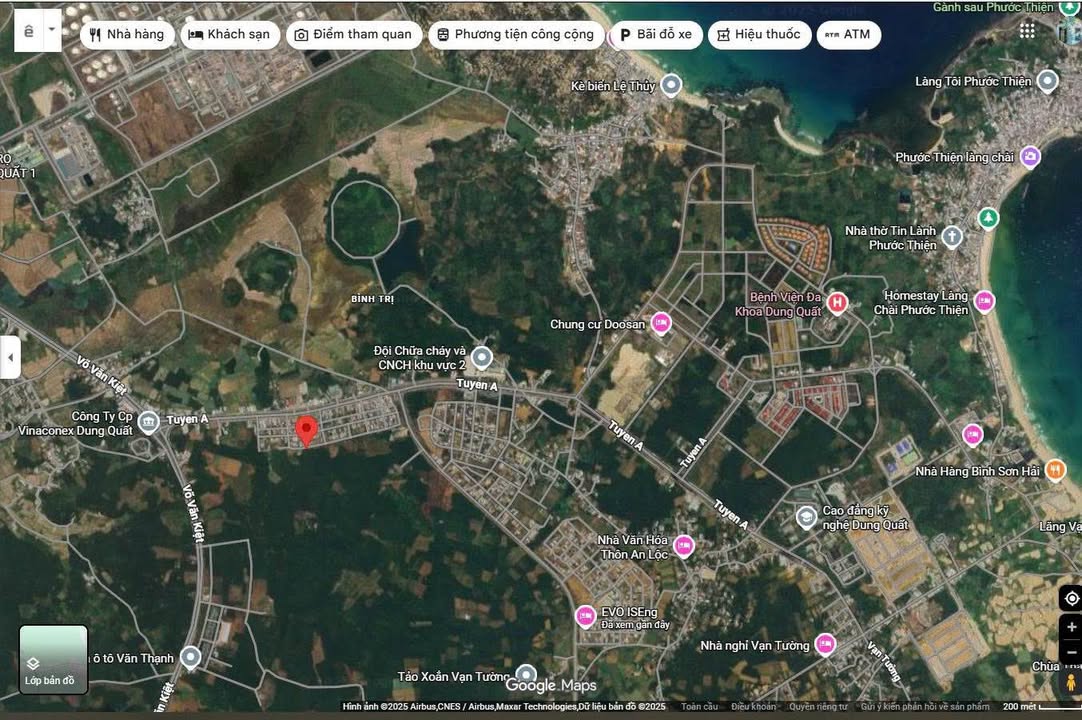Open the Quyền riêng tư footer link
Viewport: 1082px width, 720px height.
(817, 707)
